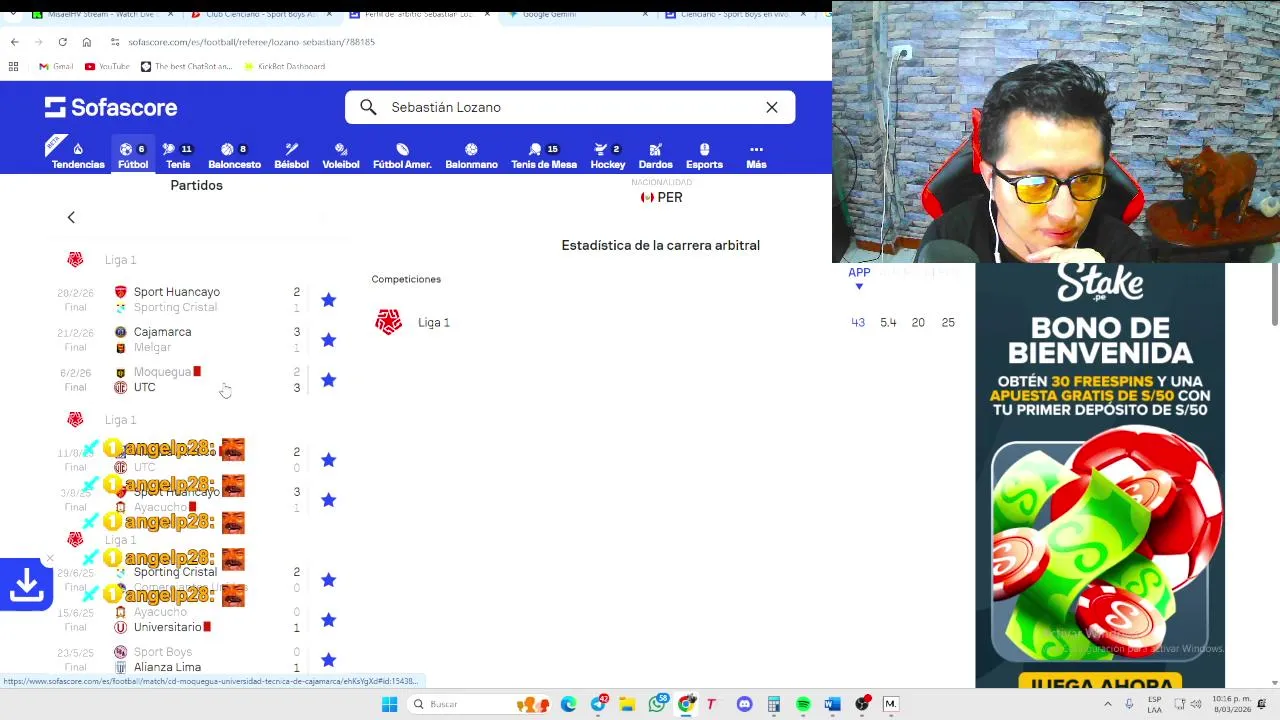Click the blue download button
This screenshot has width=1280, height=720.
pyautogui.click(x=26, y=584)
